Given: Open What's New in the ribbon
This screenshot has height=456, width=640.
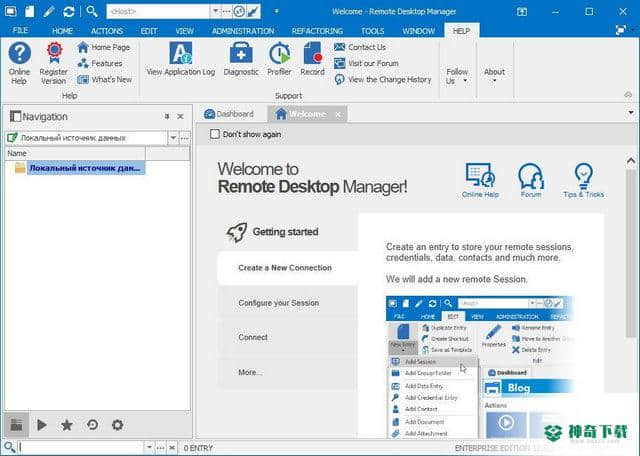Looking at the screenshot, I should (x=104, y=80).
